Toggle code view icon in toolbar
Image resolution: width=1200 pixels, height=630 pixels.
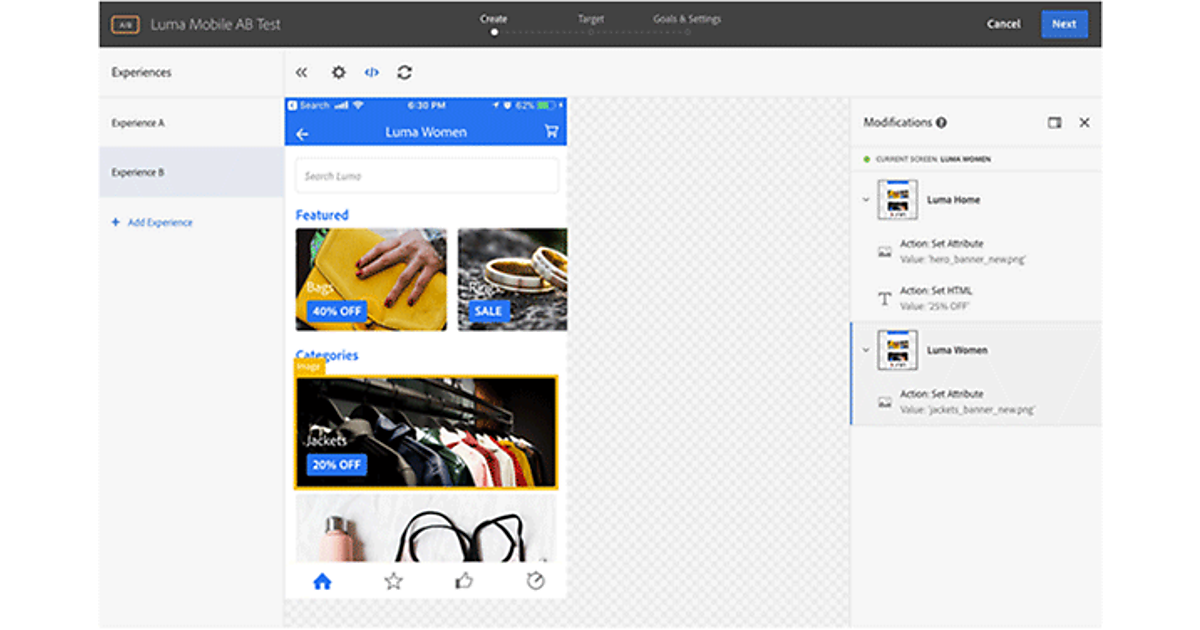[x=371, y=73]
